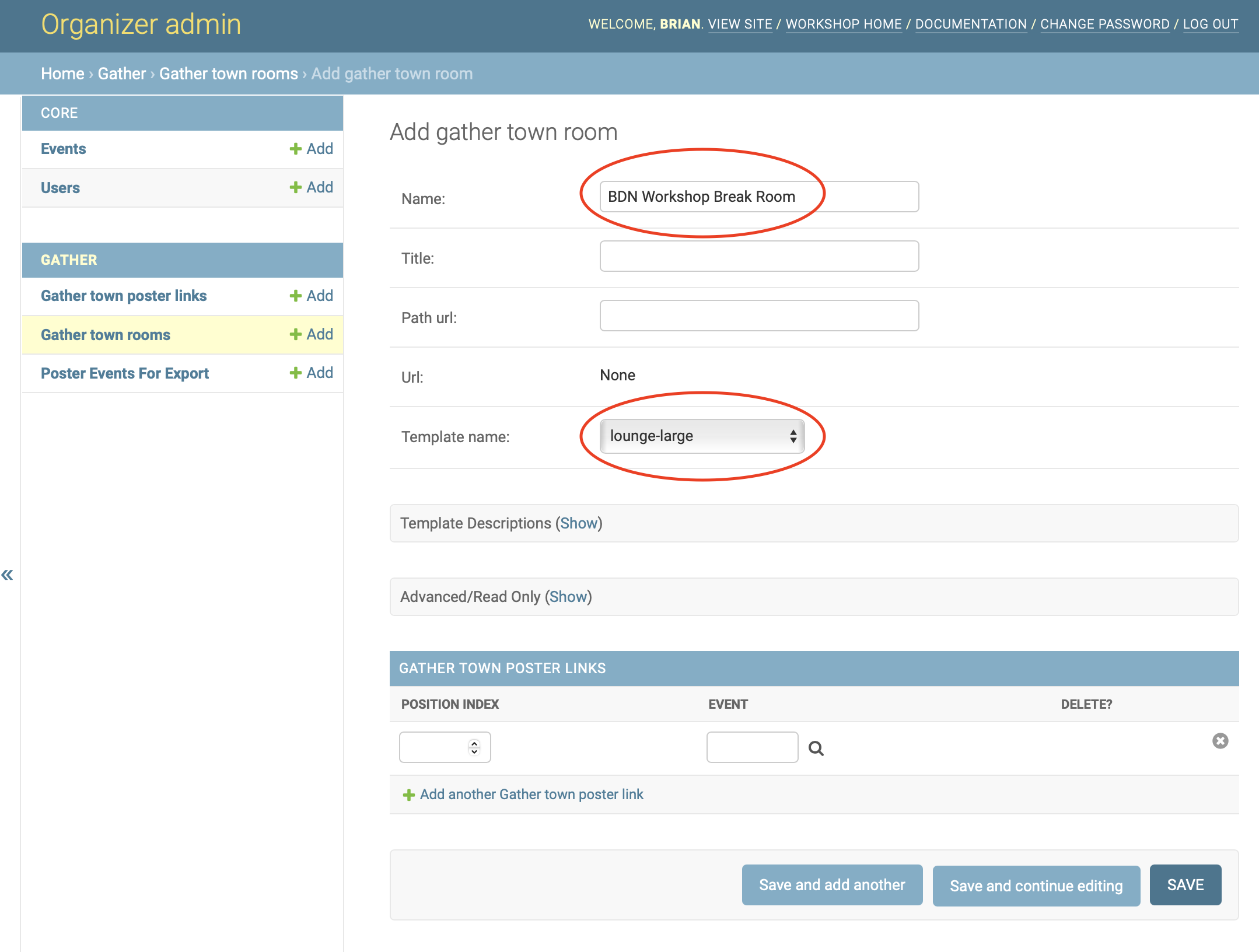
Task: Focus the Position index number field
Action: [x=445, y=747]
